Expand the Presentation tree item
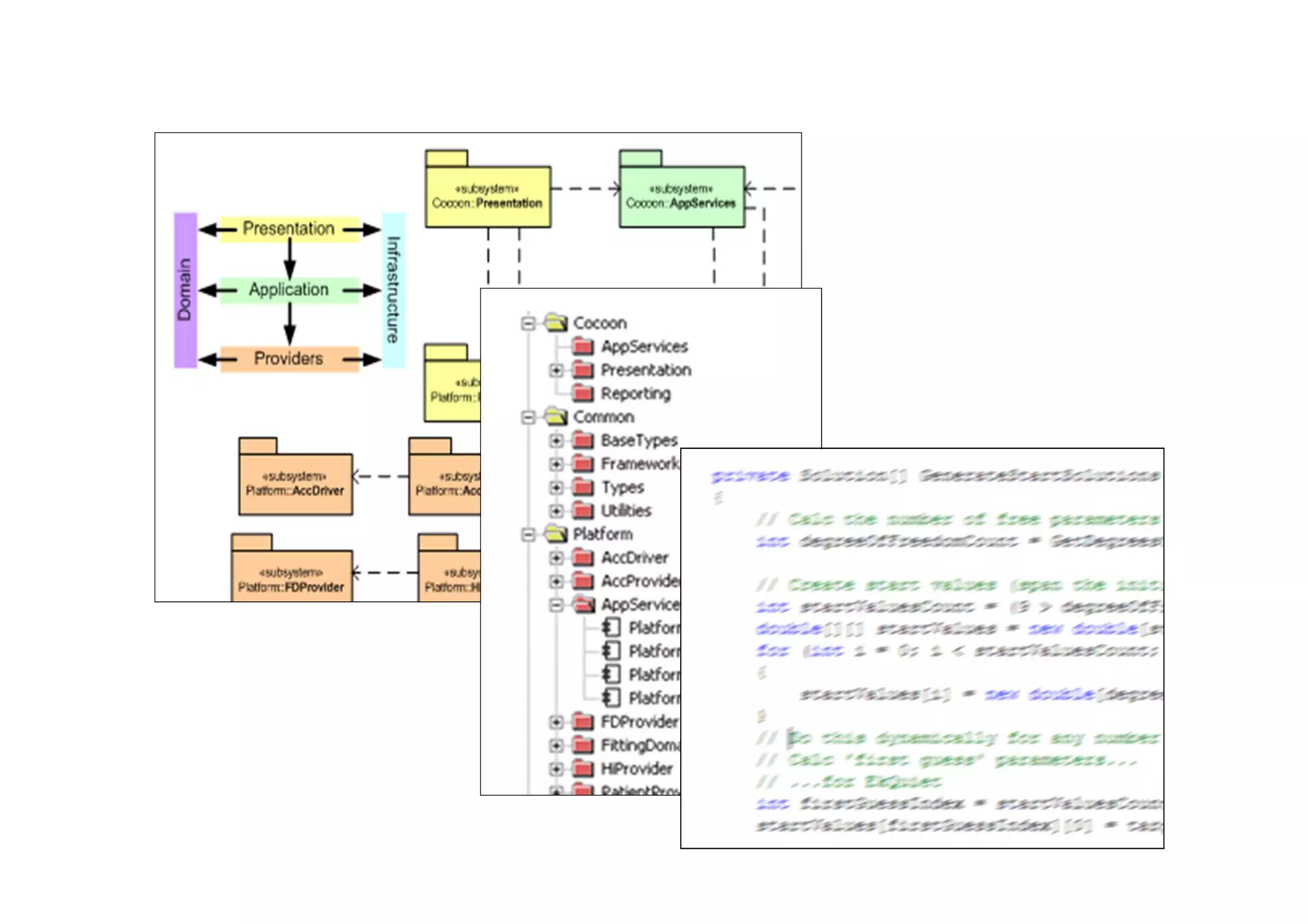Image resolution: width=1308 pixels, height=924 pixels. pyautogui.click(x=556, y=370)
